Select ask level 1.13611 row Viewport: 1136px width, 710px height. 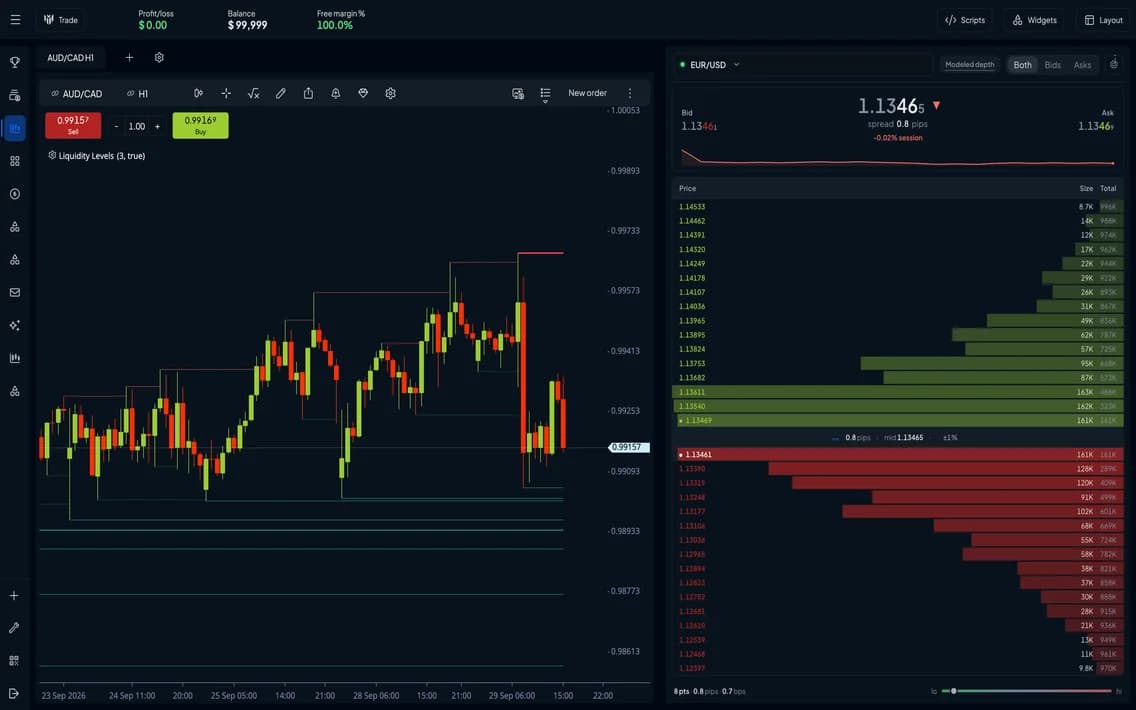coord(898,392)
